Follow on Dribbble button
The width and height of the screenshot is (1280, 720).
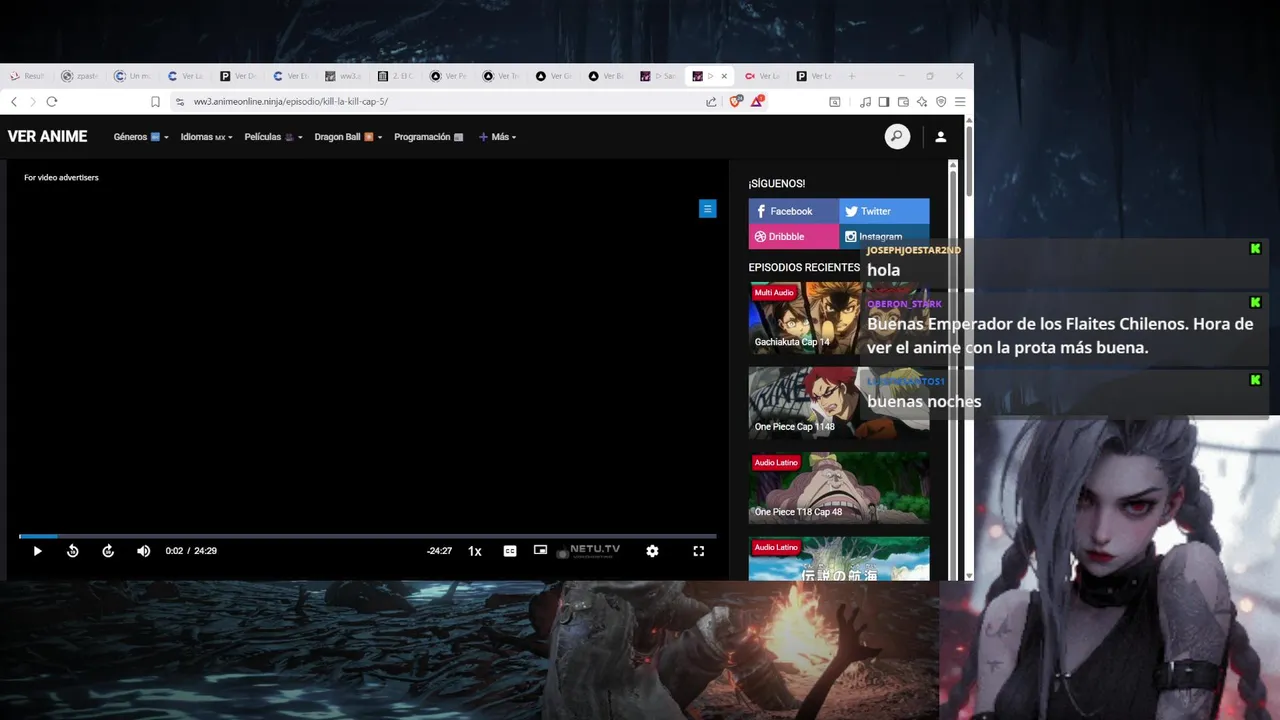click(x=794, y=237)
